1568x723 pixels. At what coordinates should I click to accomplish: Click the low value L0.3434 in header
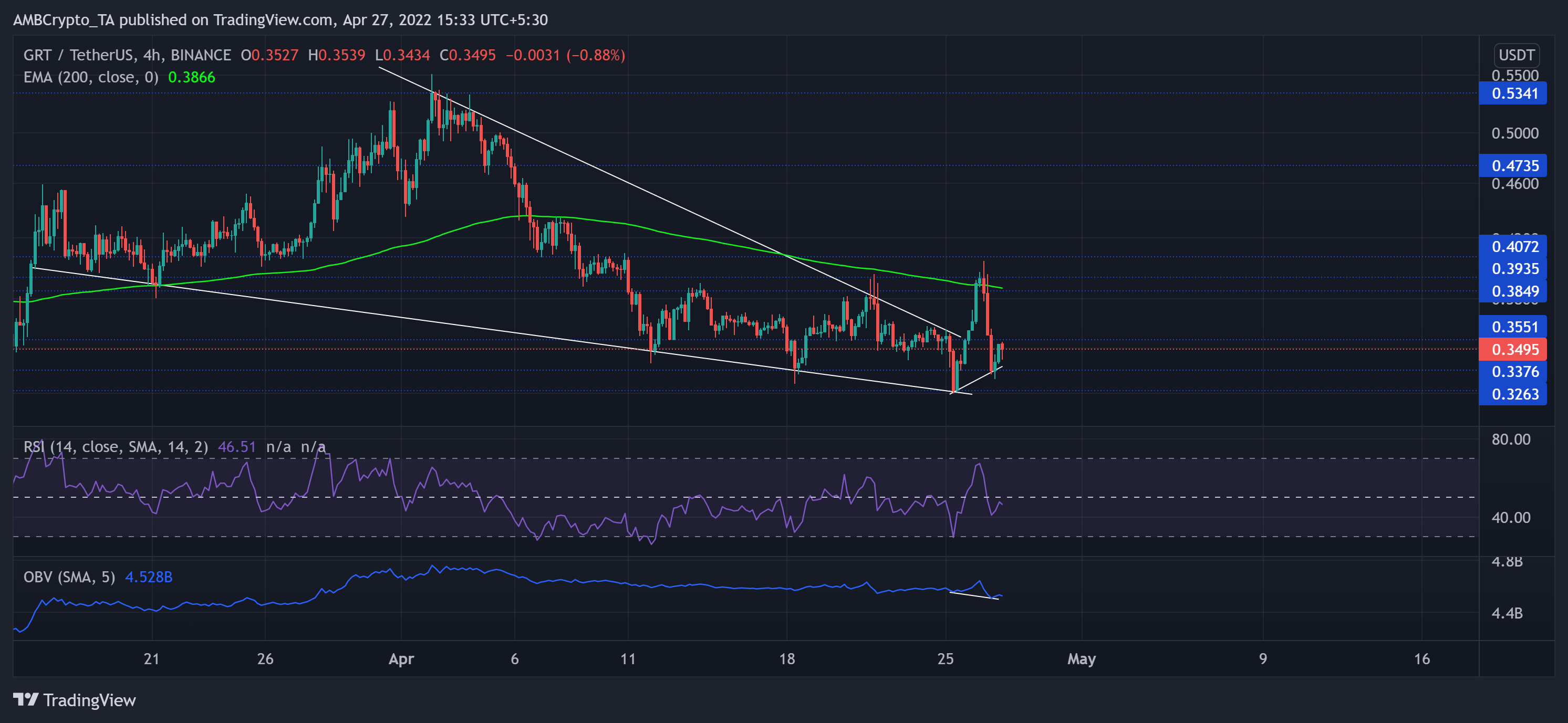coord(402,55)
